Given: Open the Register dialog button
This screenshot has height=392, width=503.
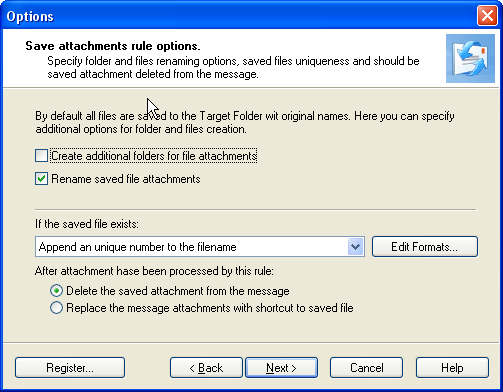Looking at the screenshot, I should point(70,368).
